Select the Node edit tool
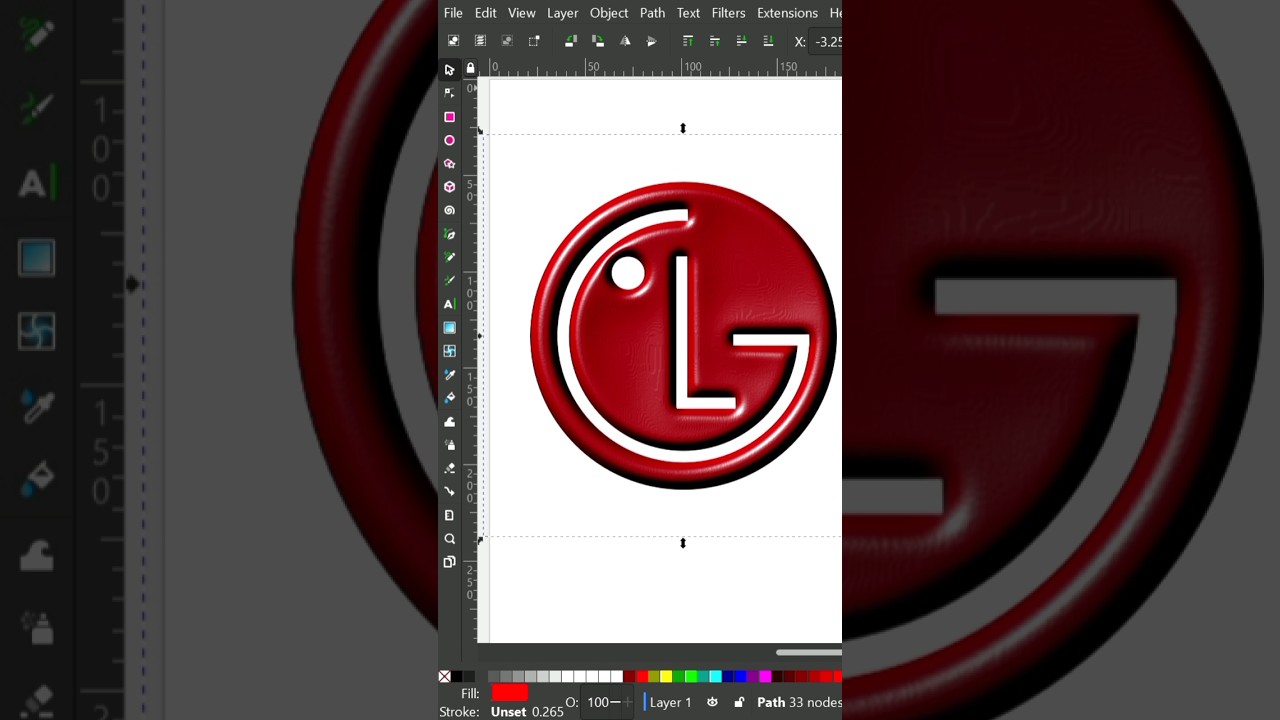Viewport: 1280px width, 720px height. (x=449, y=93)
